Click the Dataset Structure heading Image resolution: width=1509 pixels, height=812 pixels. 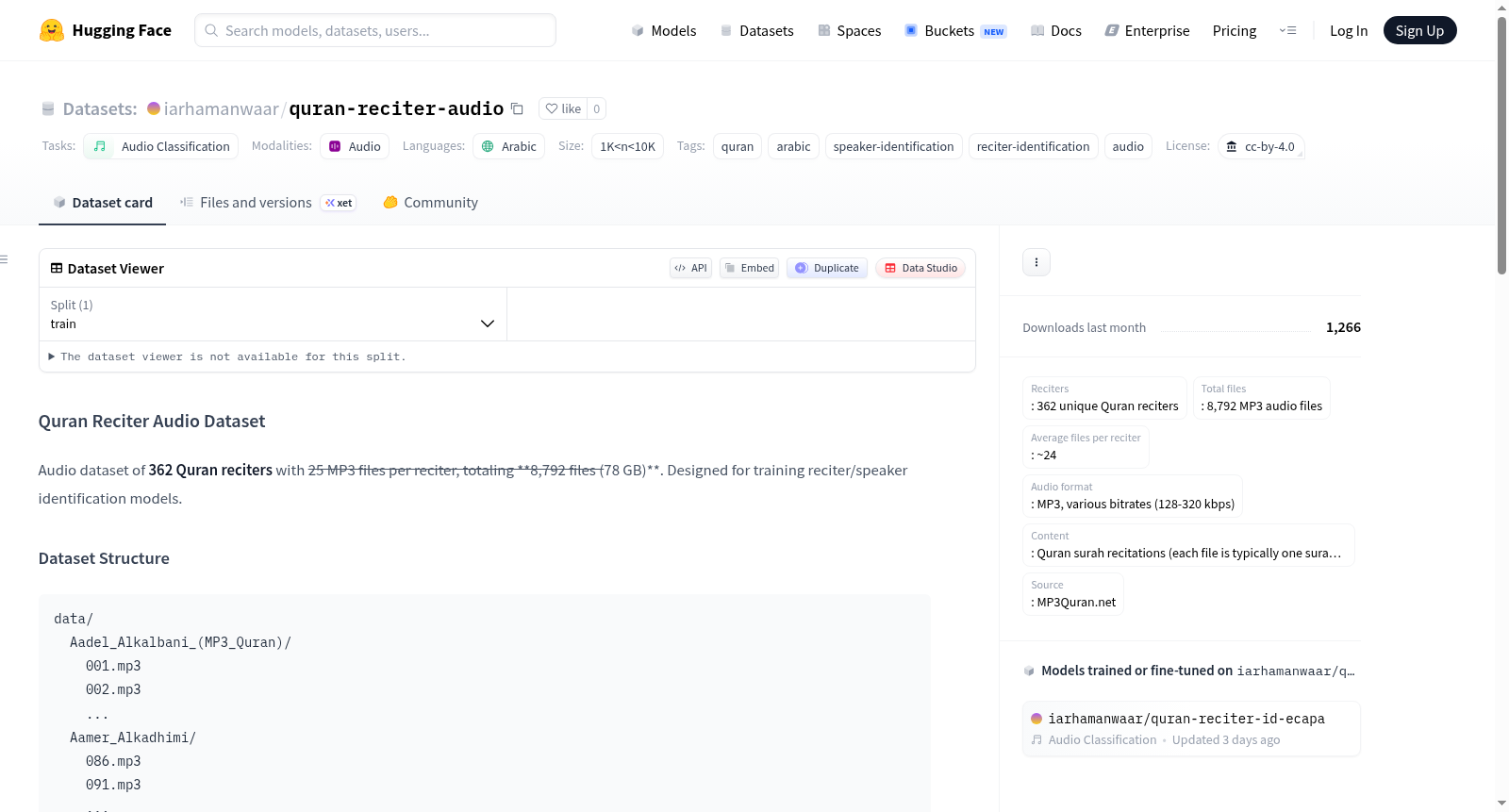coord(104,558)
